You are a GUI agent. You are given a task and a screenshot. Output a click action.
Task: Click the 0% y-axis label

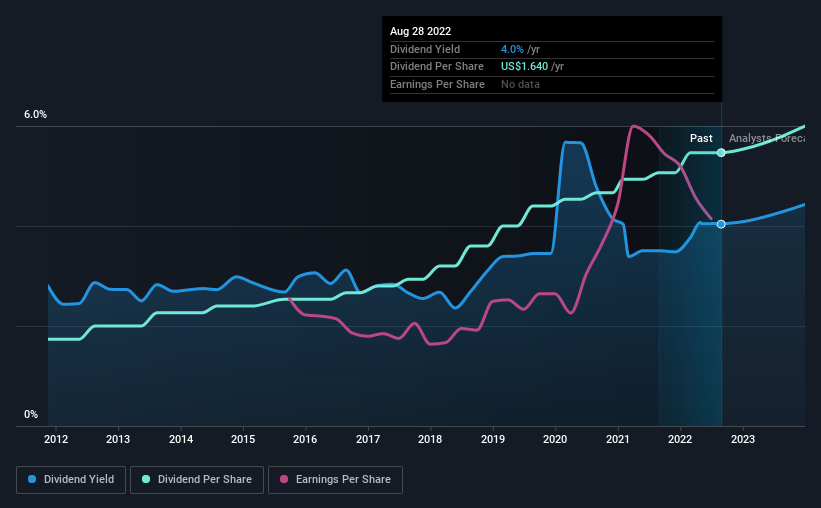(31, 414)
